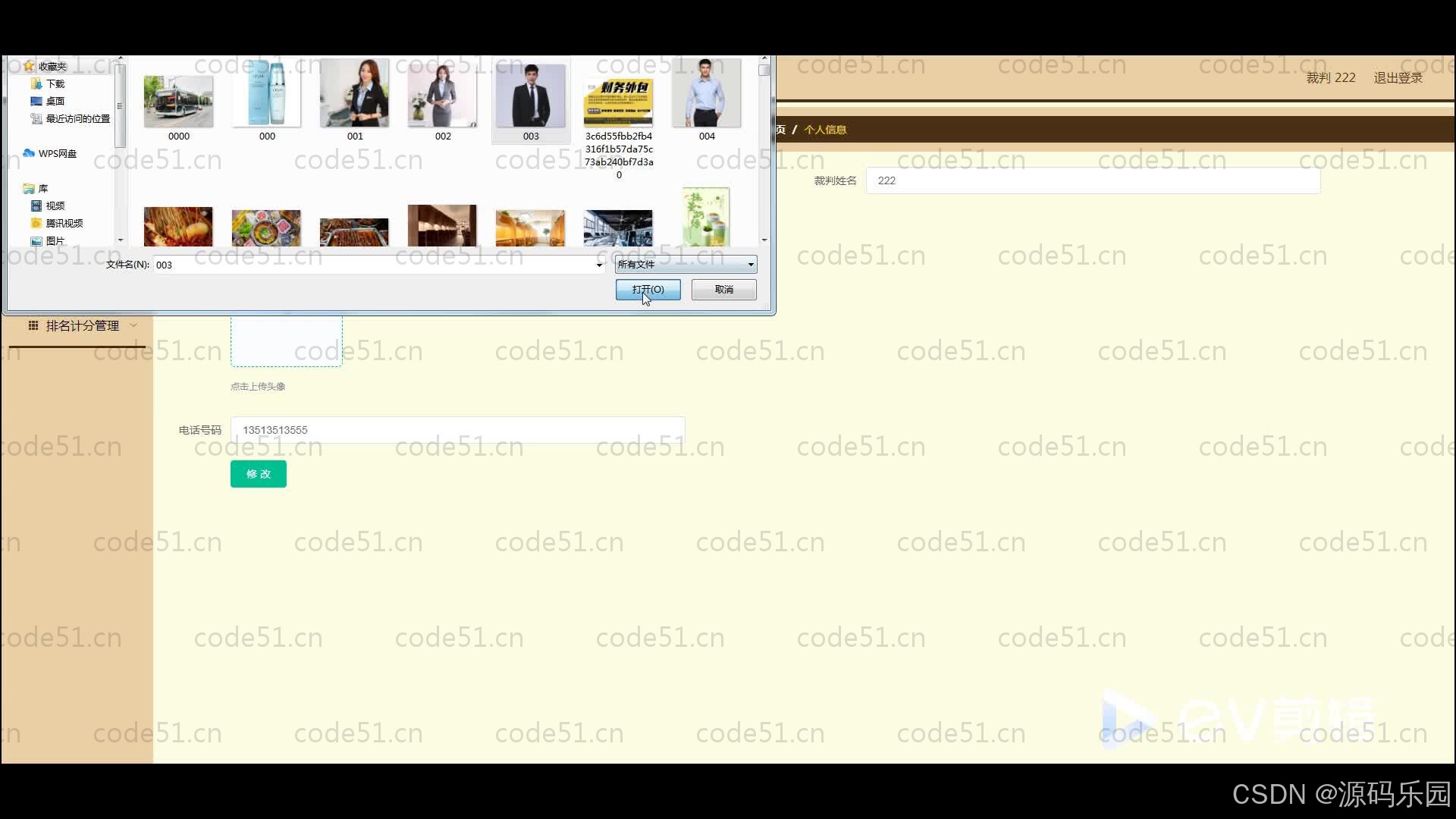Click the 收藏夹 star icon
The width and height of the screenshot is (1456, 819).
point(29,65)
